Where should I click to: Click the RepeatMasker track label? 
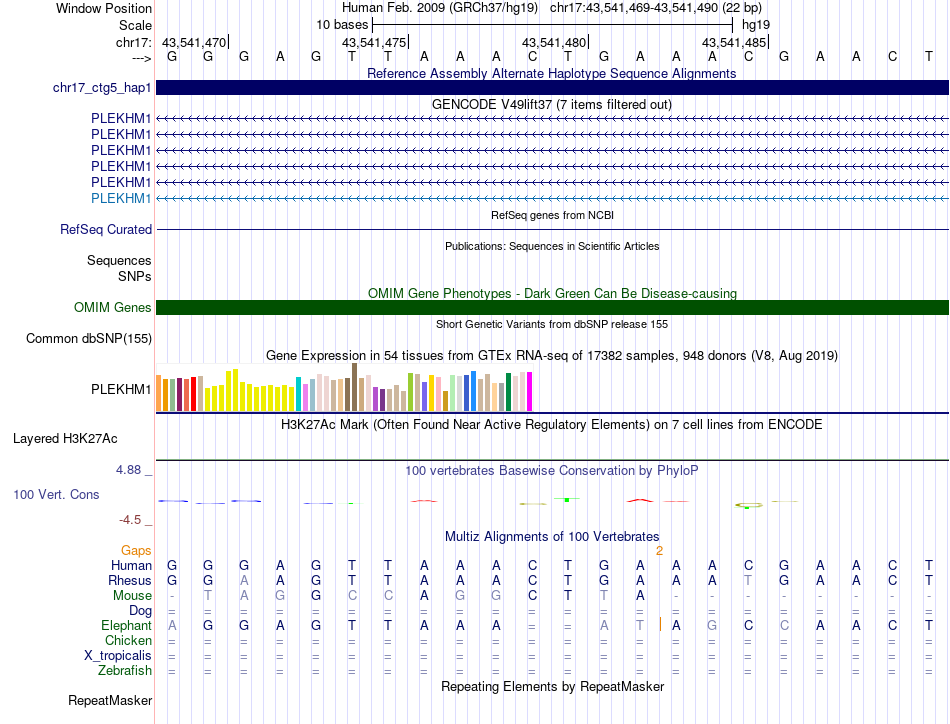[110, 700]
